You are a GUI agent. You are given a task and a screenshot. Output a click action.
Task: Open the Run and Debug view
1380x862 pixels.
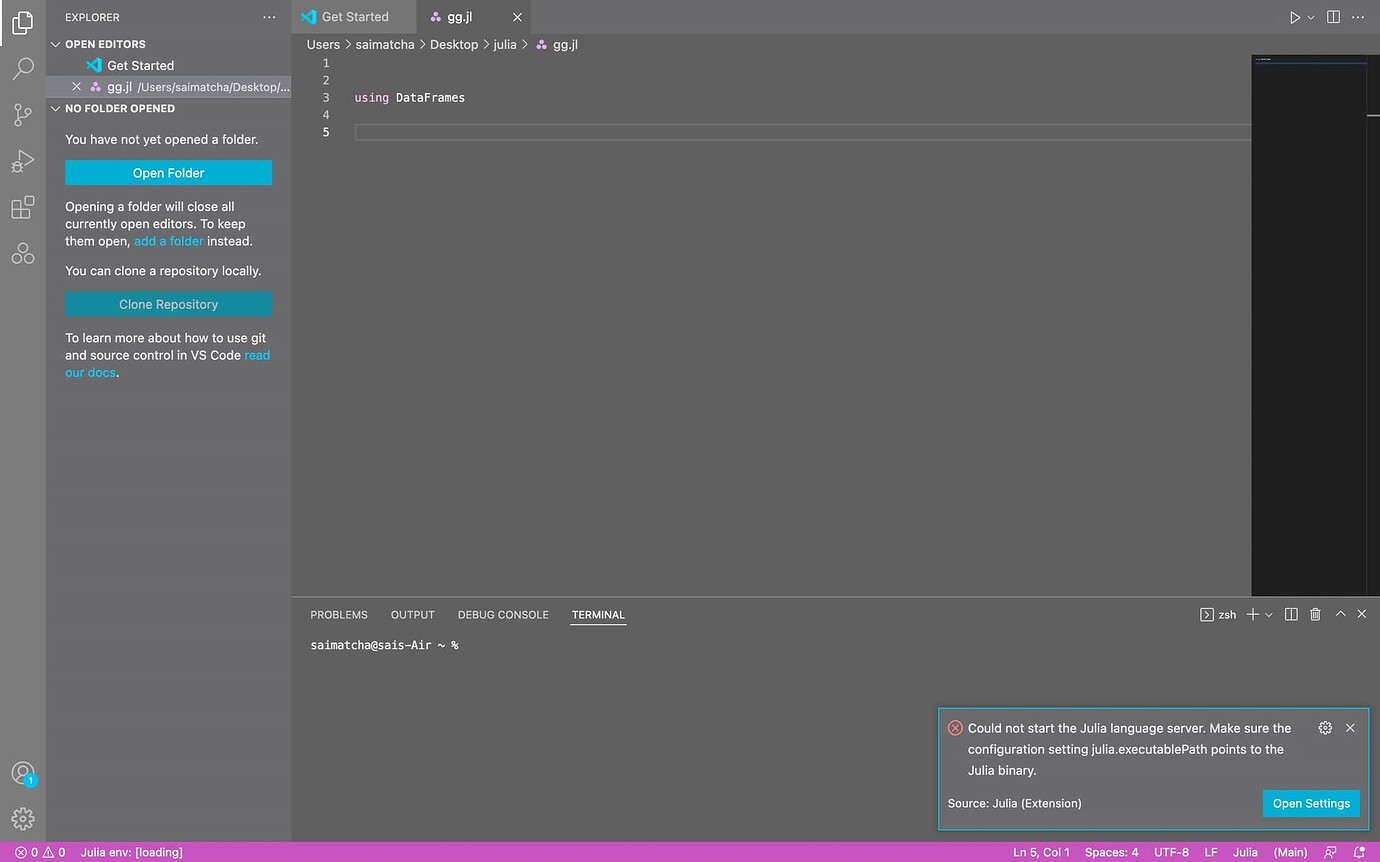click(x=23, y=161)
